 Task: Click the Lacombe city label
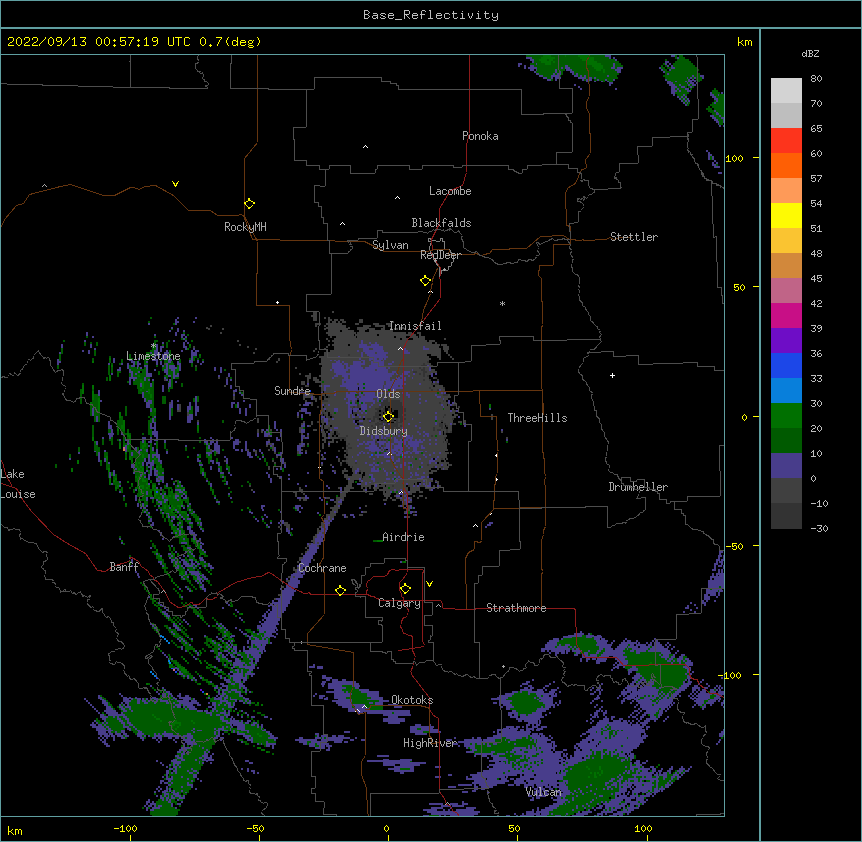[x=450, y=191]
